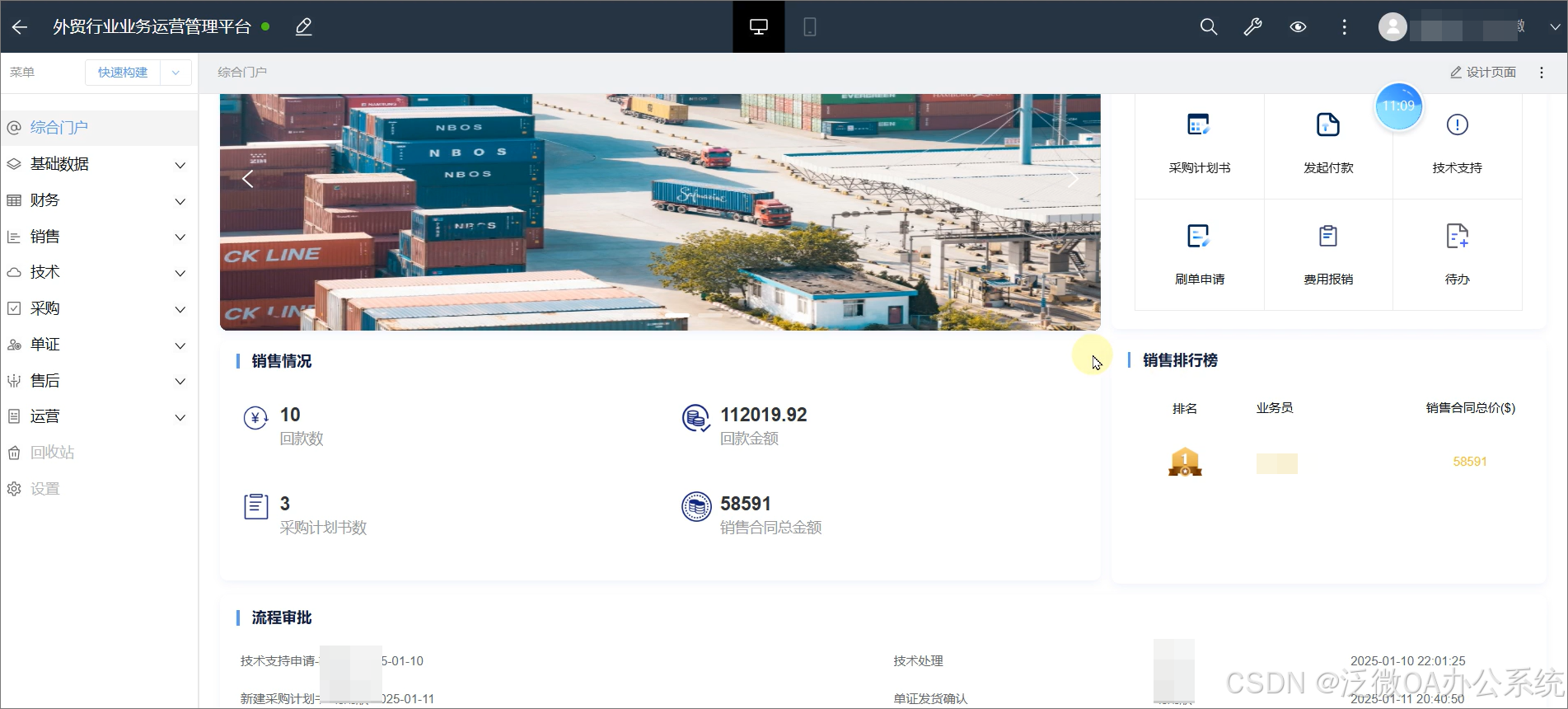Click the edit pencil next to platform title
This screenshot has height=709, width=1568.
(304, 27)
